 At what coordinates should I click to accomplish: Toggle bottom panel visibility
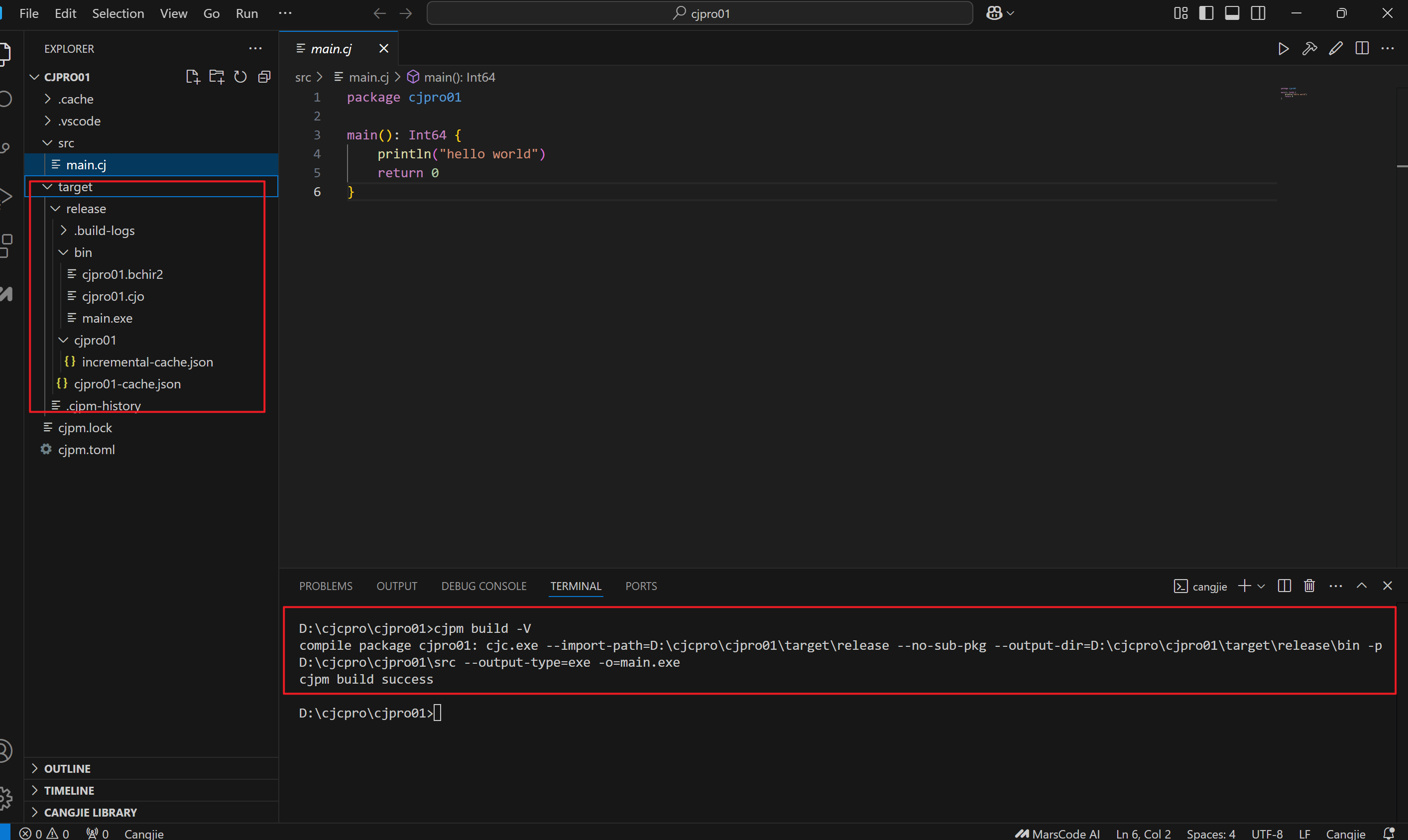click(1233, 13)
